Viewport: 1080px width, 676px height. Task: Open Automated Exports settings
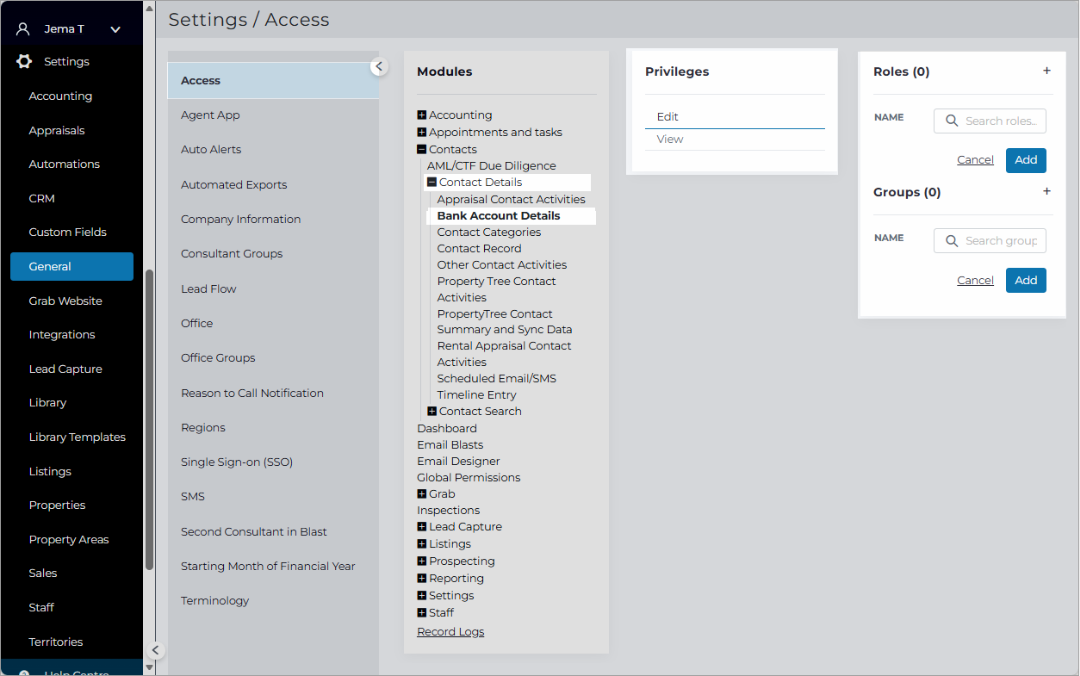coord(233,185)
